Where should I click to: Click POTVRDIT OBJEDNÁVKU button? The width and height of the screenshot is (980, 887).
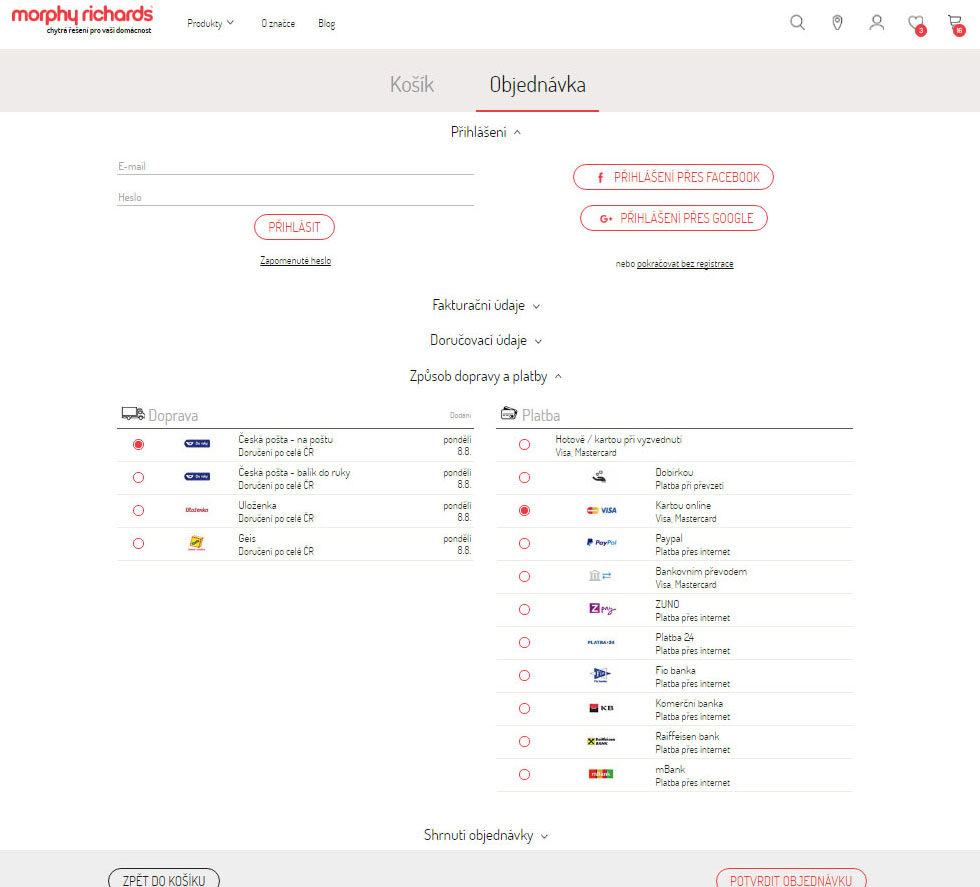click(791, 879)
